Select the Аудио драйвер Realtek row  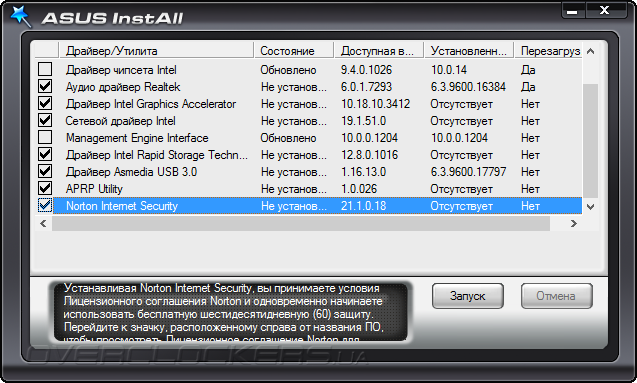tap(309, 87)
